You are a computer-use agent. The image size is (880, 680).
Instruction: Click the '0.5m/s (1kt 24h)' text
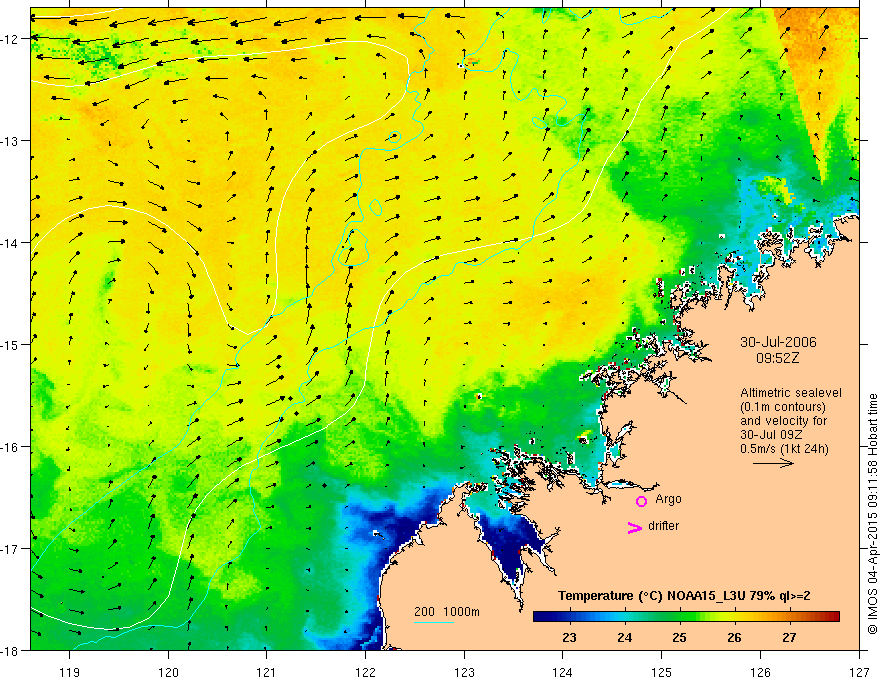pyautogui.click(x=784, y=449)
